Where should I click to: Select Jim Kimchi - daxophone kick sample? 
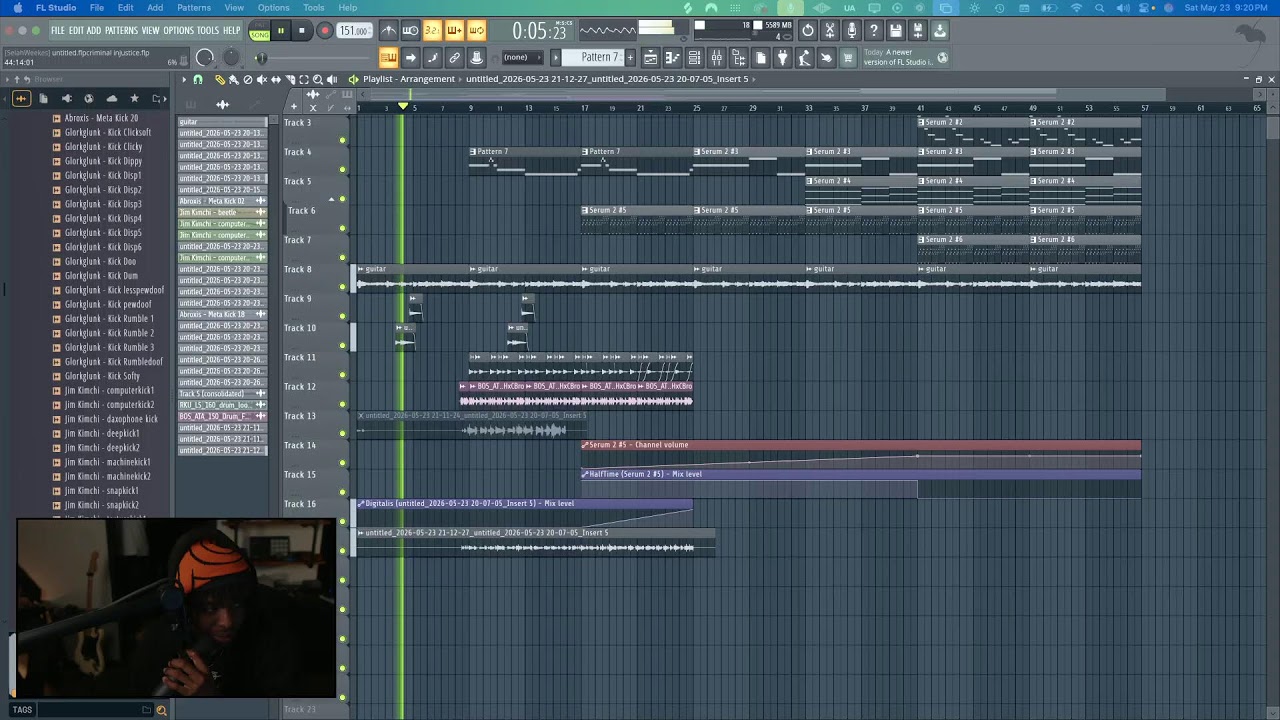click(111, 419)
